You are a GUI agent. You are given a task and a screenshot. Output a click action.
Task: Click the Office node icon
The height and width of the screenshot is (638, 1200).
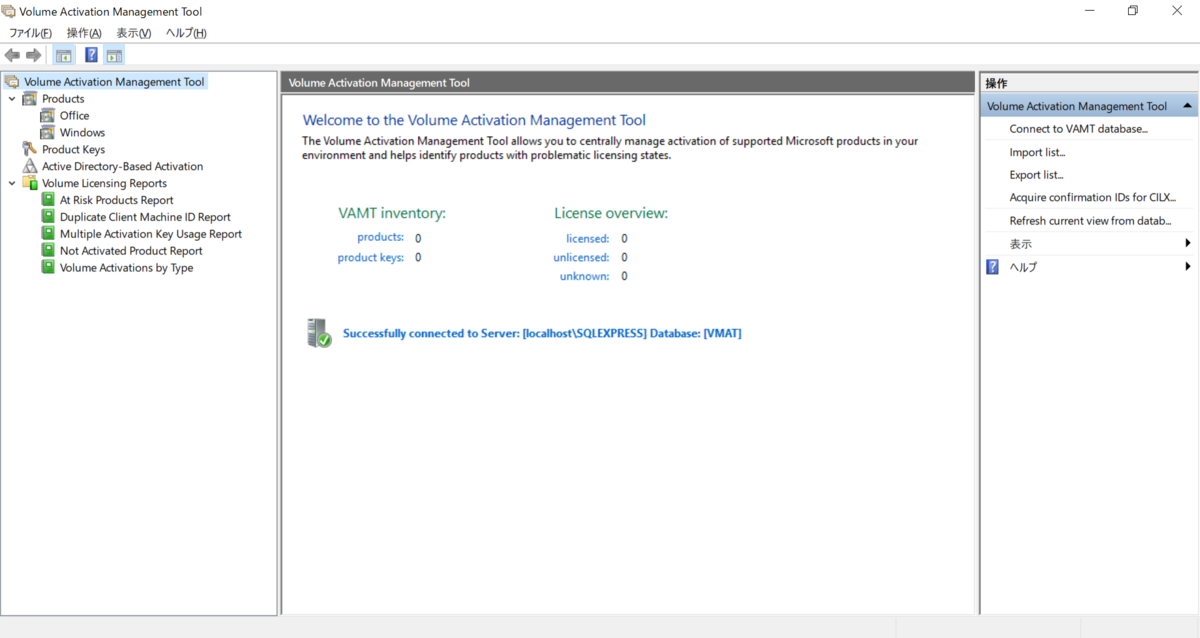[48, 116]
